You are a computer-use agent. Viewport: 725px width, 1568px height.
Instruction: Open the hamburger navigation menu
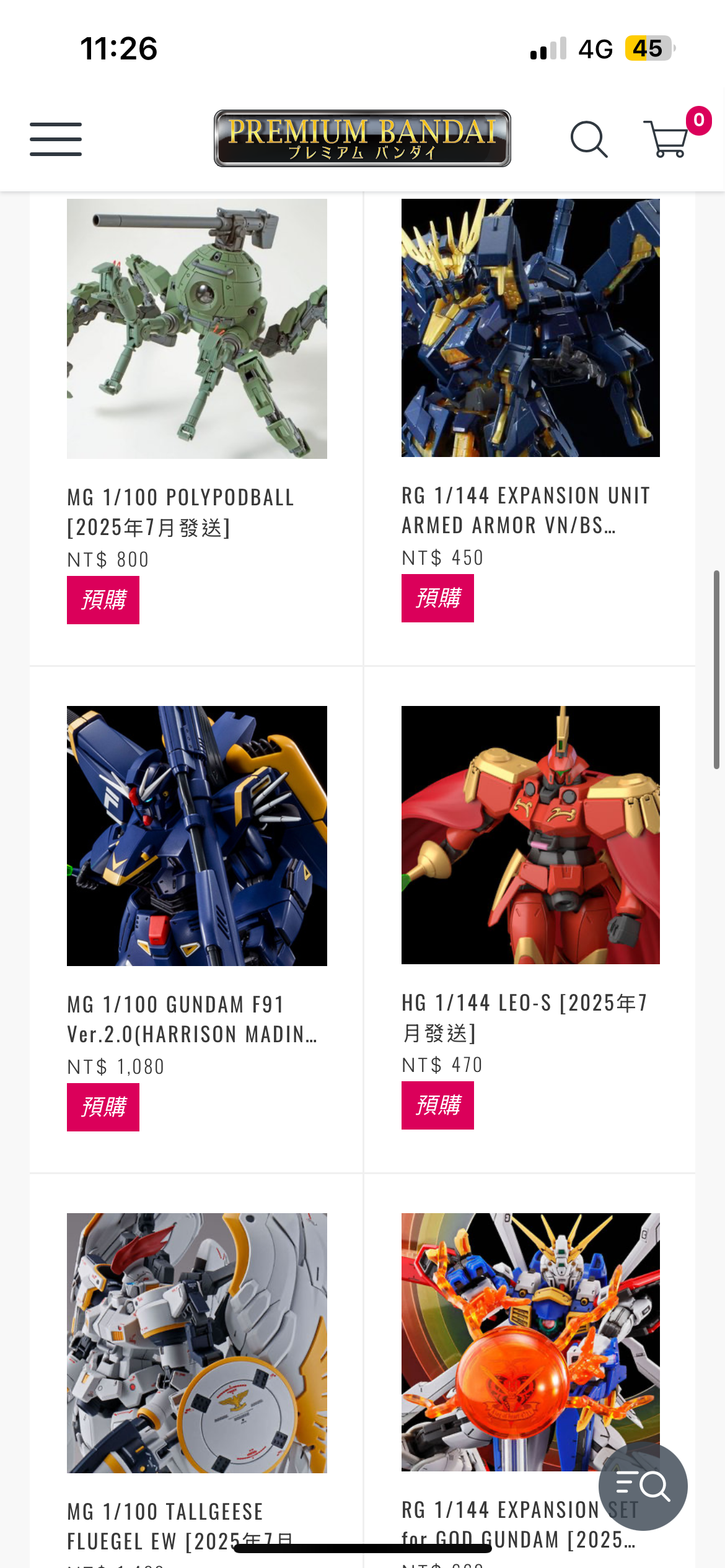click(x=56, y=139)
